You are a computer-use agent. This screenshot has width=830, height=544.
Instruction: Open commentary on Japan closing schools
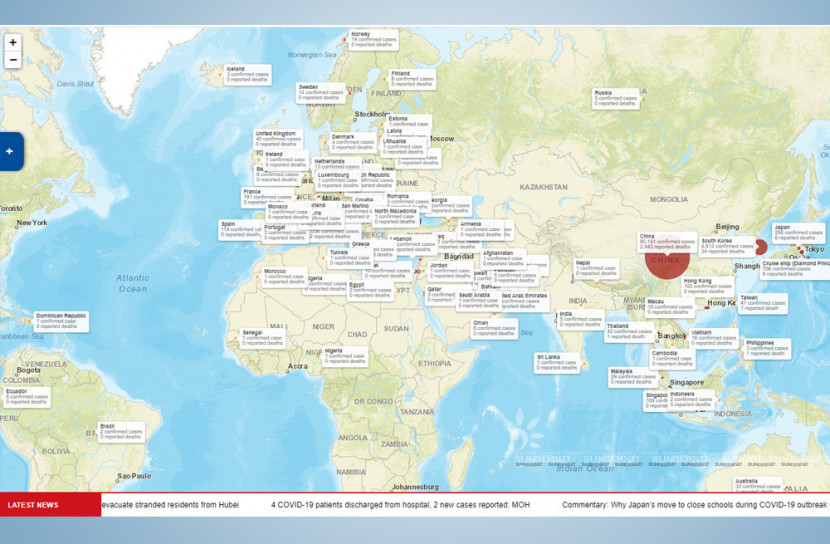[695, 505]
